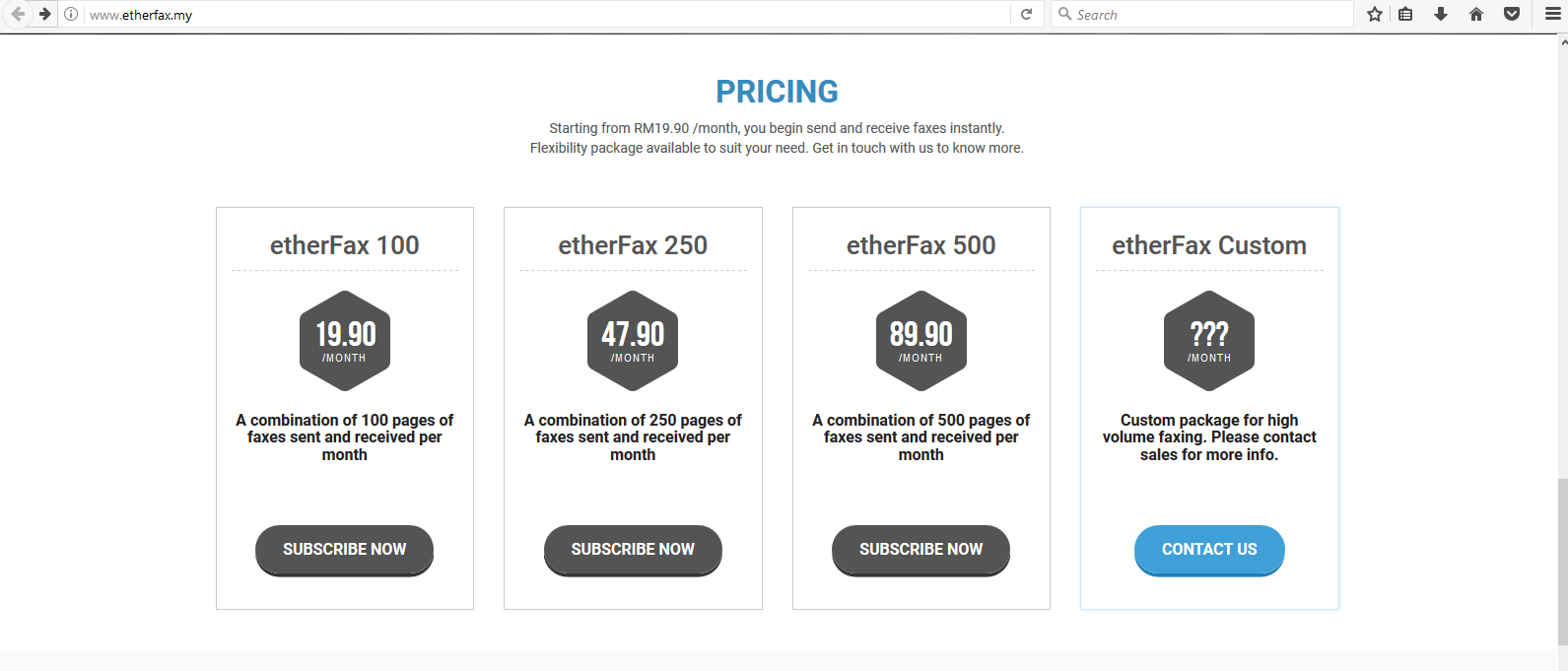This screenshot has height=671, width=1568.
Task: Bookmark this page with the star
Action: pyautogui.click(x=1375, y=14)
